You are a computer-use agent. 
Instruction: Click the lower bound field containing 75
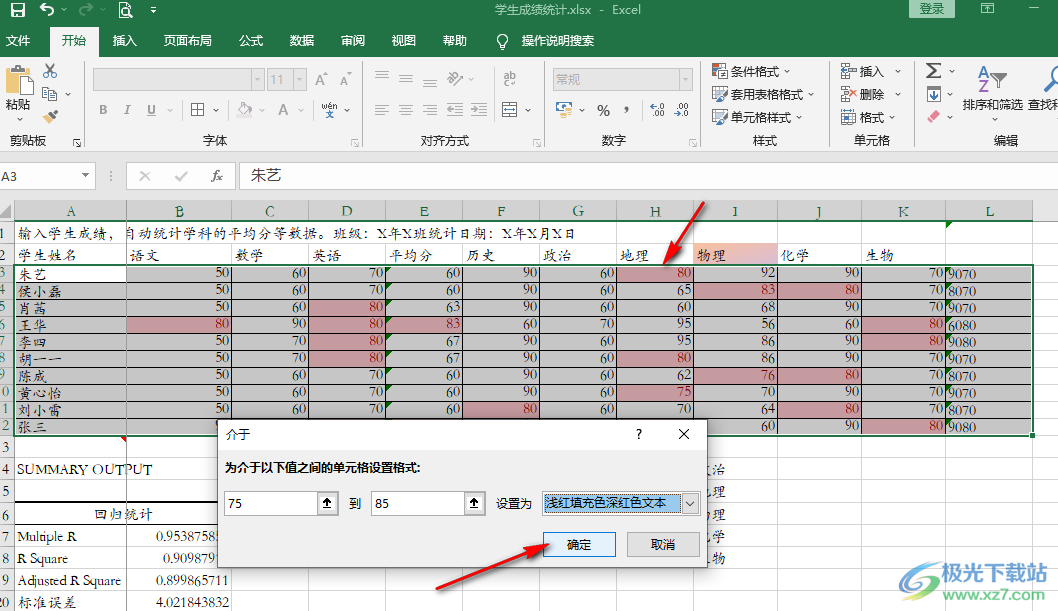(271, 503)
